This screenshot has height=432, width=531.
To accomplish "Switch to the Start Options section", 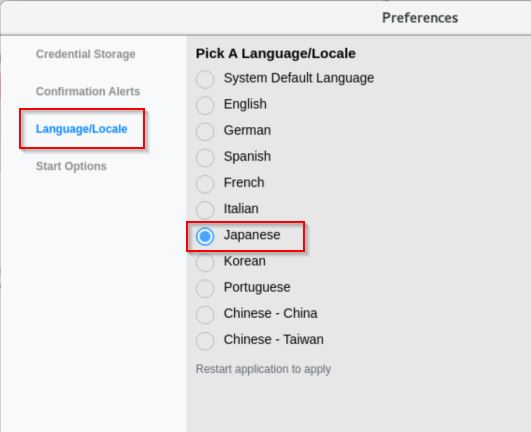I will [71, 166].
